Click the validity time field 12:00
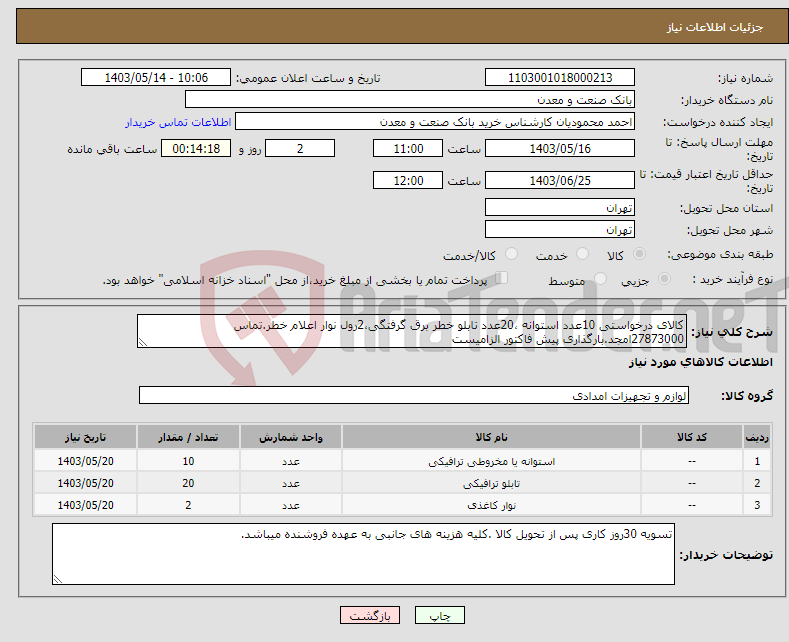The width and height of the screenshot is (789, 642). click(x=408, y=180)
